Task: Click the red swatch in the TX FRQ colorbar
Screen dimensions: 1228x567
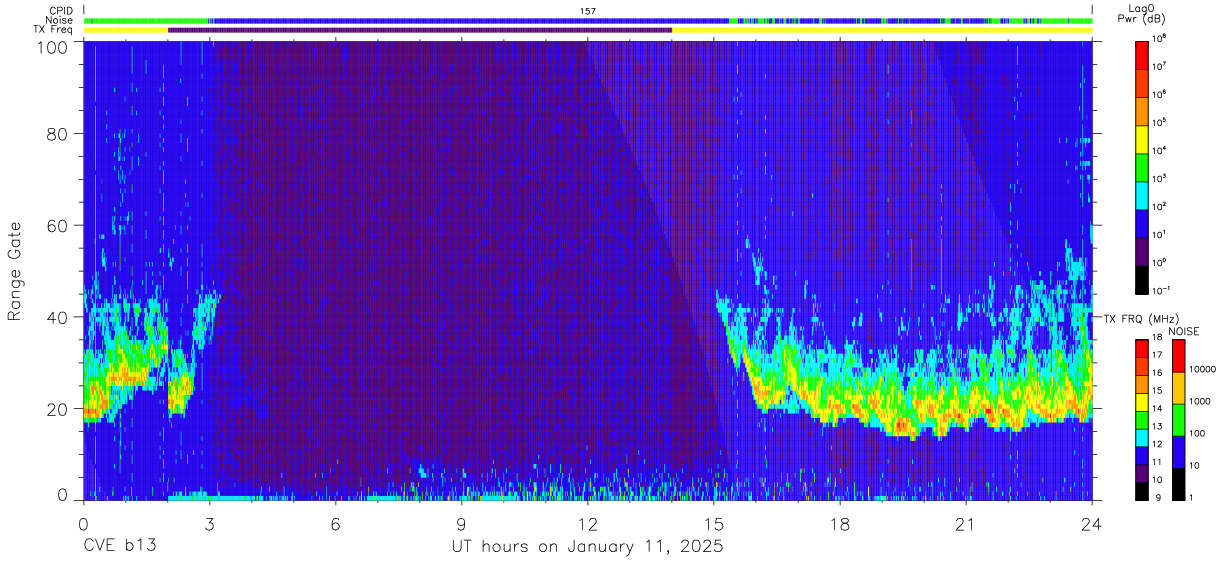Action: tap(1142, 349)
